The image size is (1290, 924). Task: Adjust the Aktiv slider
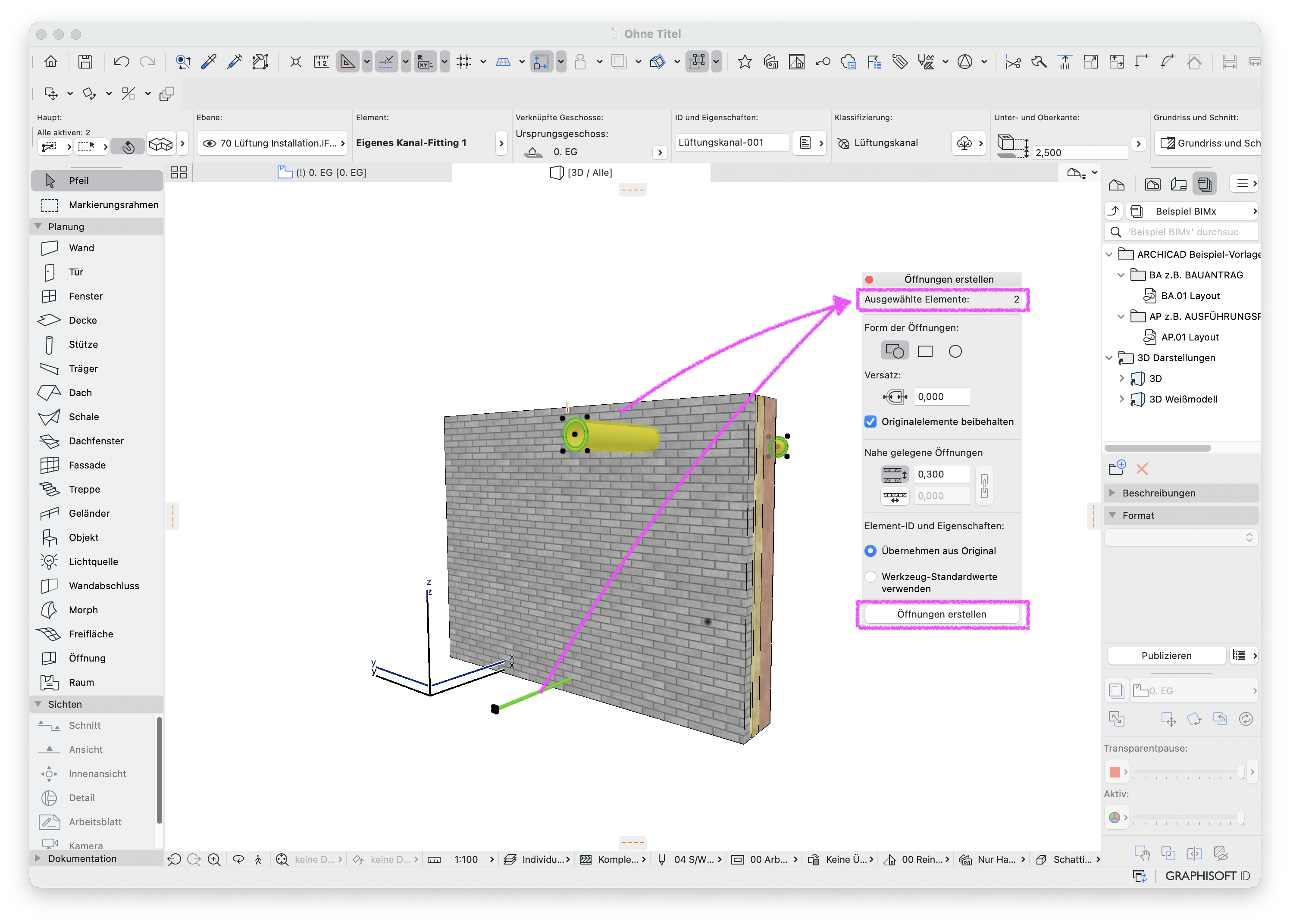[x=1188, y=817]
